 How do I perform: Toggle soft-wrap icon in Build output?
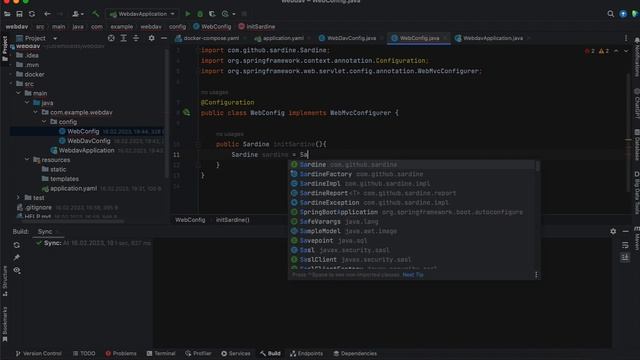(x=625, y=245)
